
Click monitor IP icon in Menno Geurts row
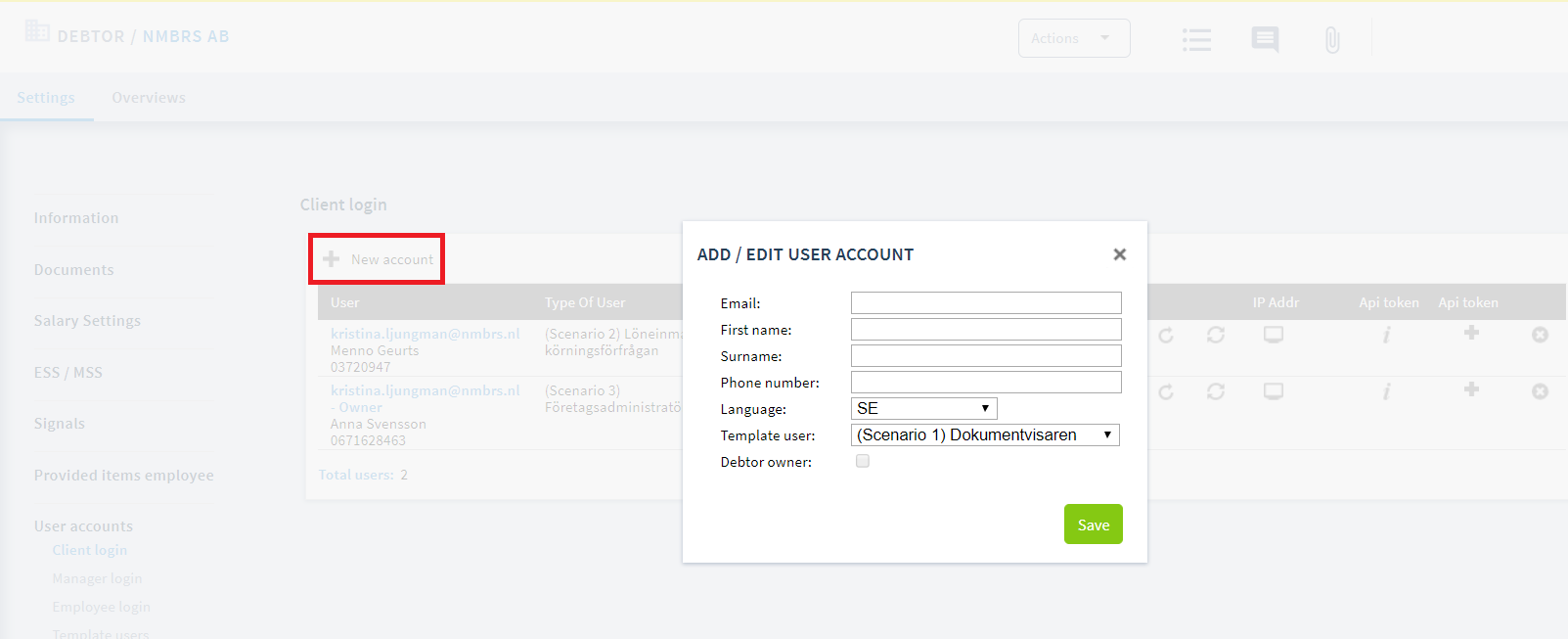coord(1274,335)
